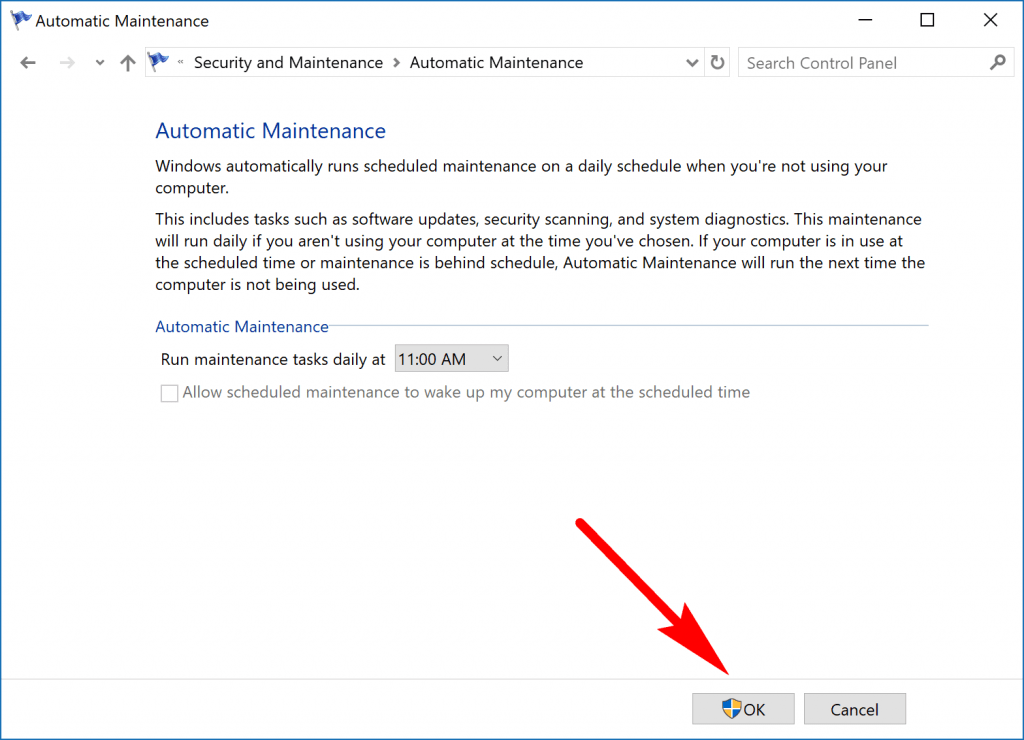The height and width of the screenshot is (740, 1024).
Task: Navigate to Security and Maintenance breadcrumb
Action: 288,62
